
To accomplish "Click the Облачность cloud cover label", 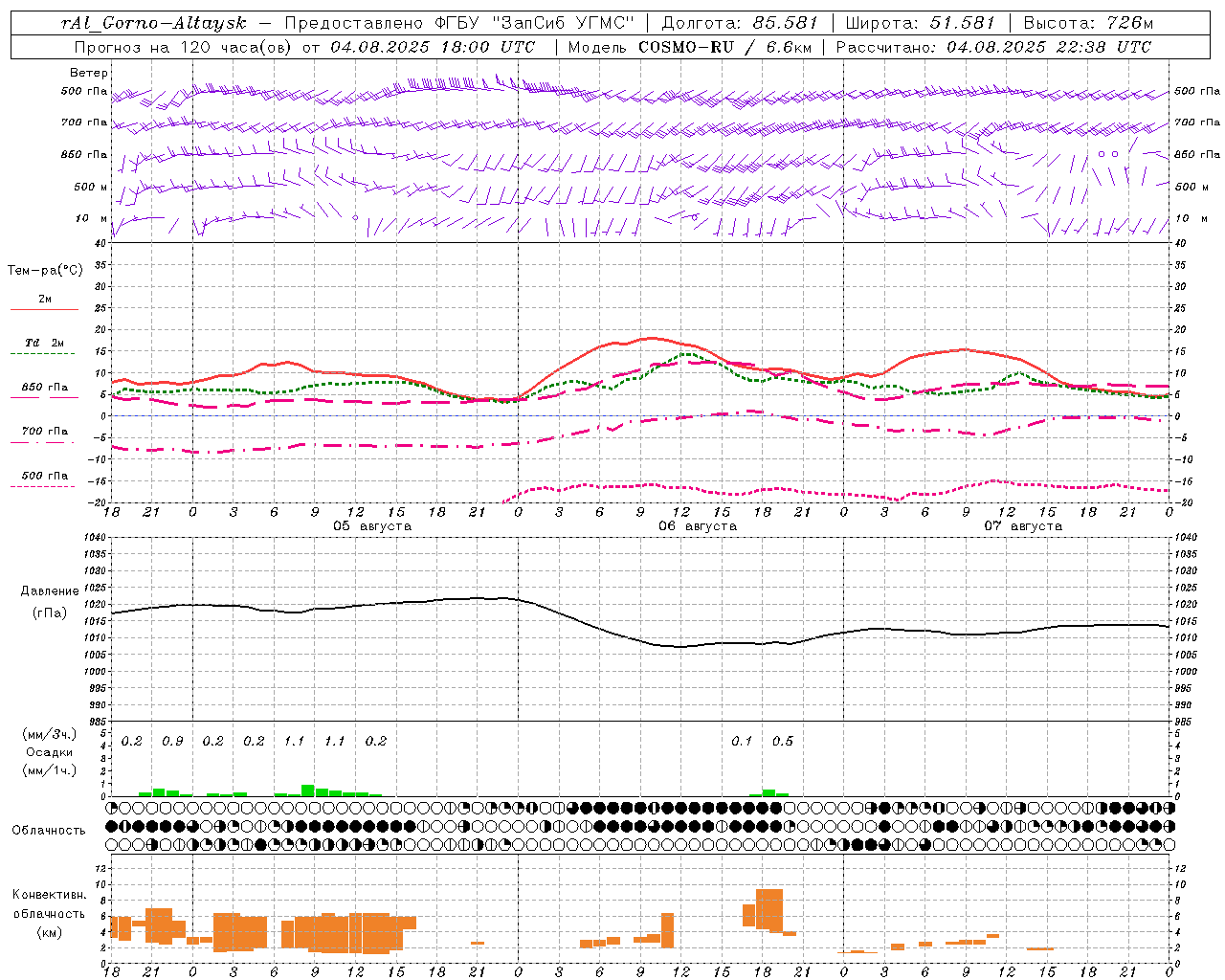I will click(49, 830).
